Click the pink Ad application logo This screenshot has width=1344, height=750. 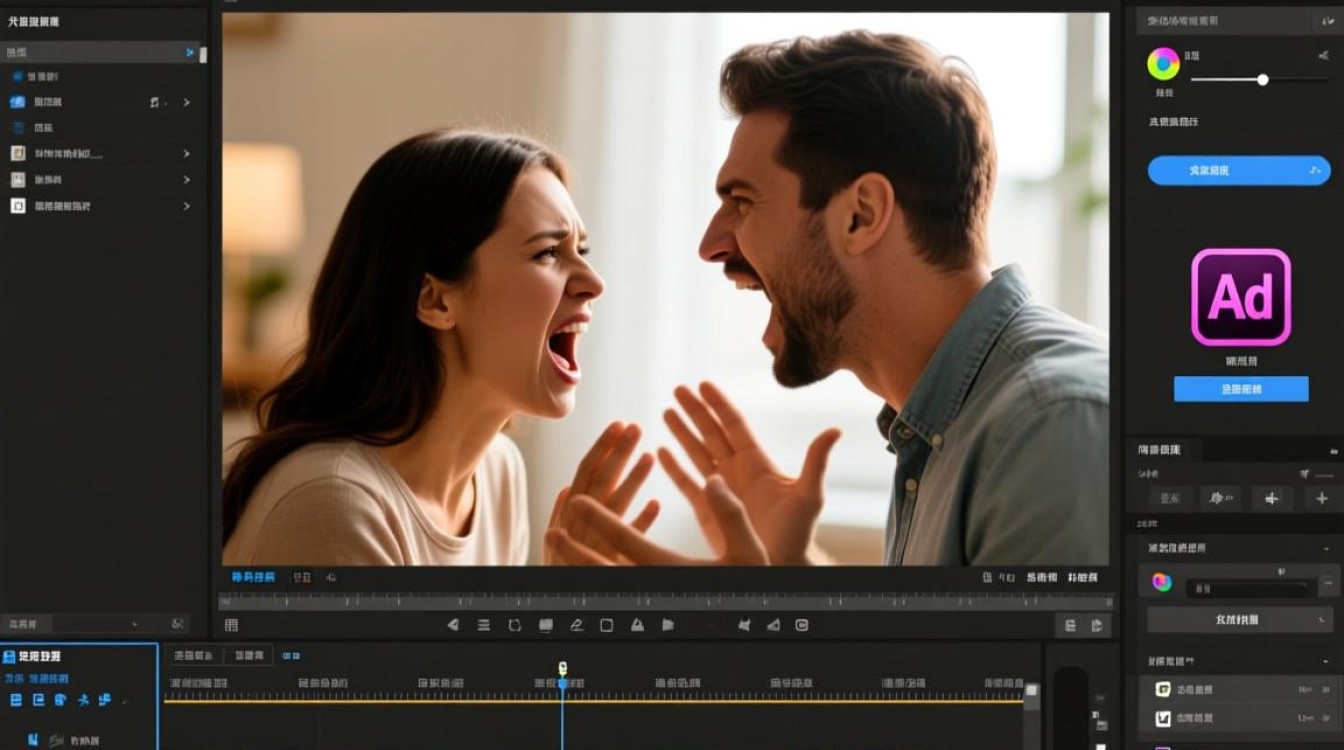tap(1241, 297)
